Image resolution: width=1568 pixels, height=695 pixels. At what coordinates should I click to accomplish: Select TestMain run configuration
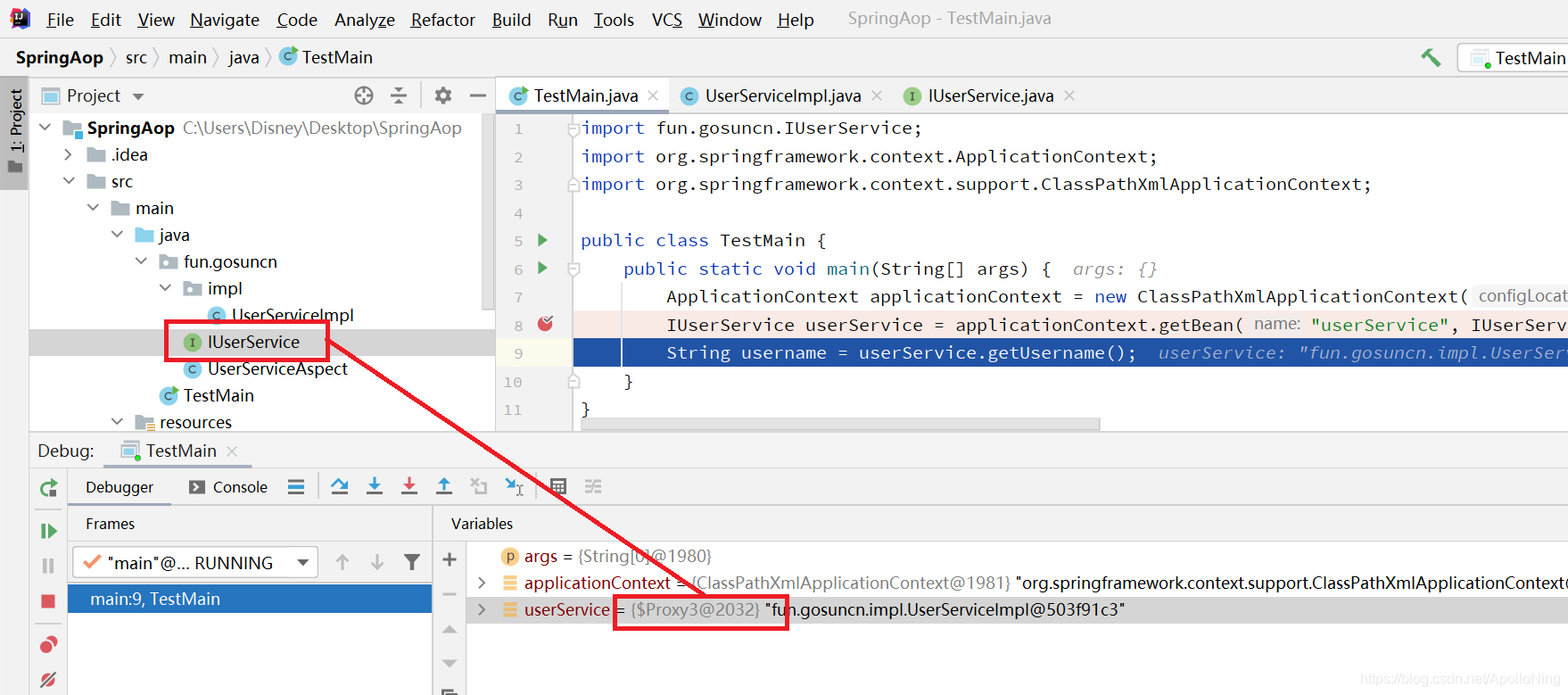(x=1518, y=58)
